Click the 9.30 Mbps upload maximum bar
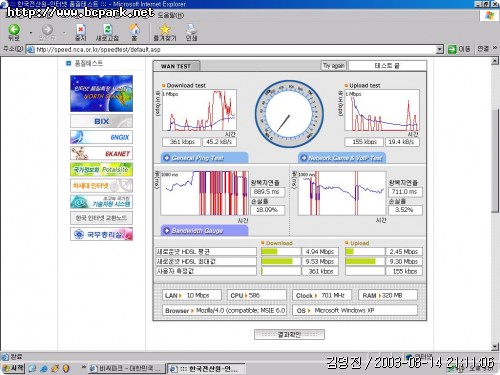This screenshot has height=375, width=500. 365,261
